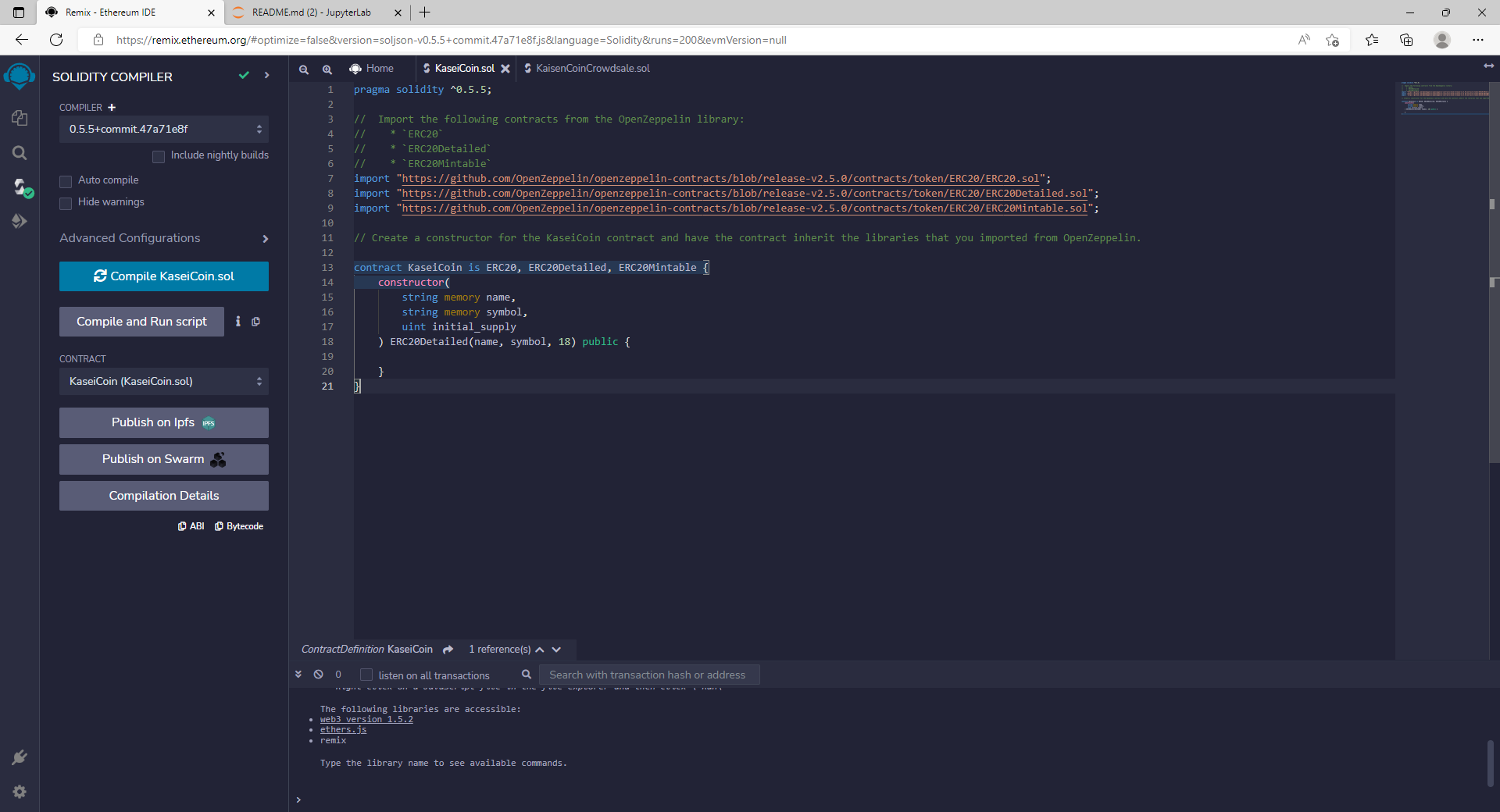Zoom in the editor font

click(x=327, y=69)
